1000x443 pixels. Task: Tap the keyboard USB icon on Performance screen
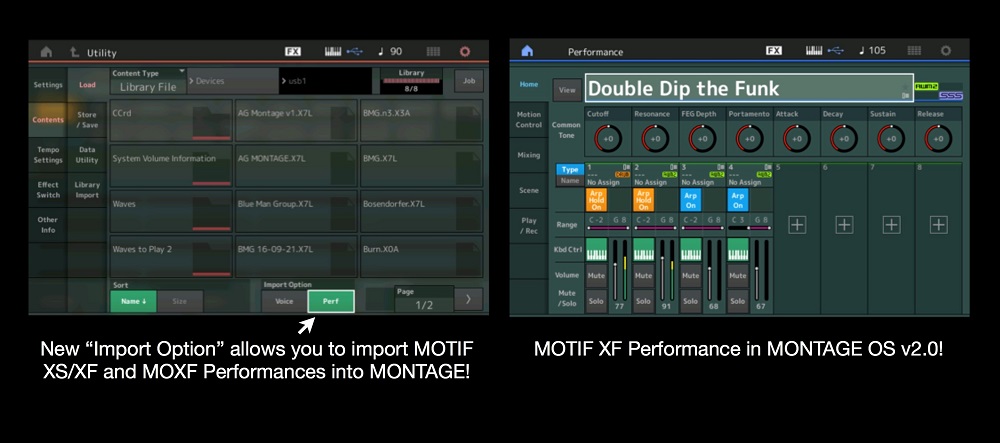(x=823, y=51)
